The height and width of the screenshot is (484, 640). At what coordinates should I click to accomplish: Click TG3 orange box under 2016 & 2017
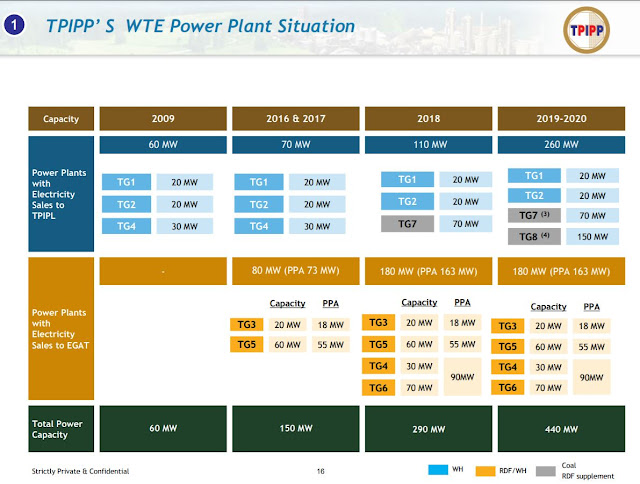click(247, 324)
